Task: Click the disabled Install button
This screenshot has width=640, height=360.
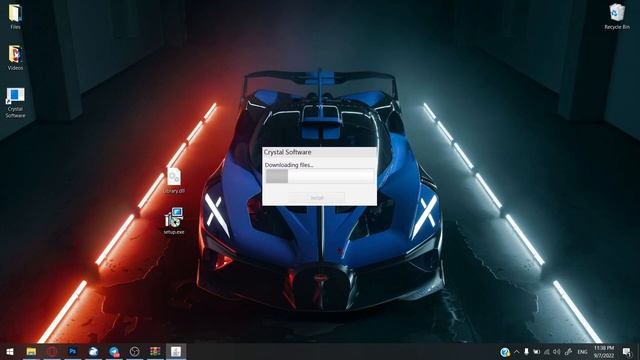Action: point(317,198)
